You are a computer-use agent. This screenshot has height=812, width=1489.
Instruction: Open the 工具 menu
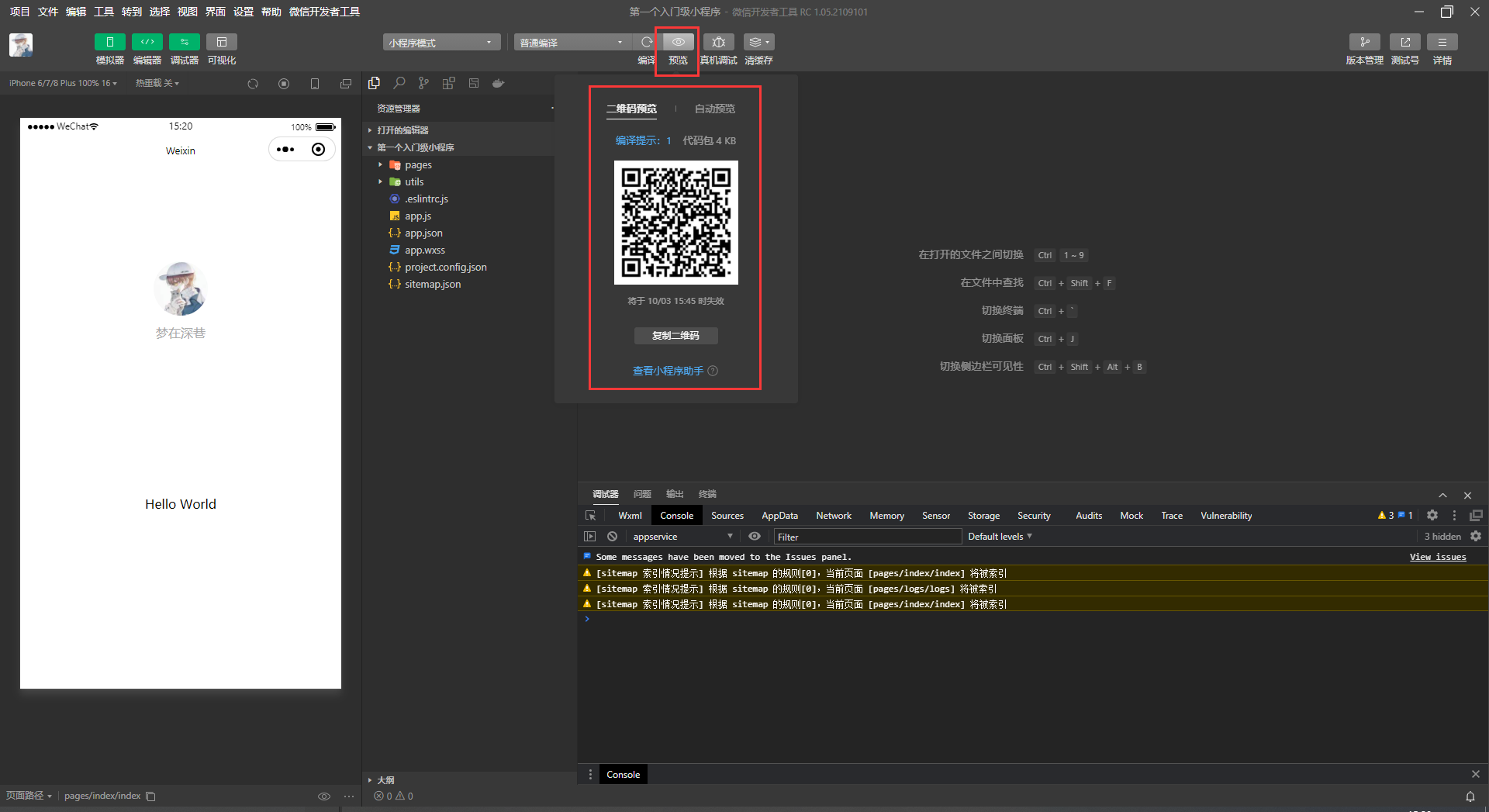[104, 12]
